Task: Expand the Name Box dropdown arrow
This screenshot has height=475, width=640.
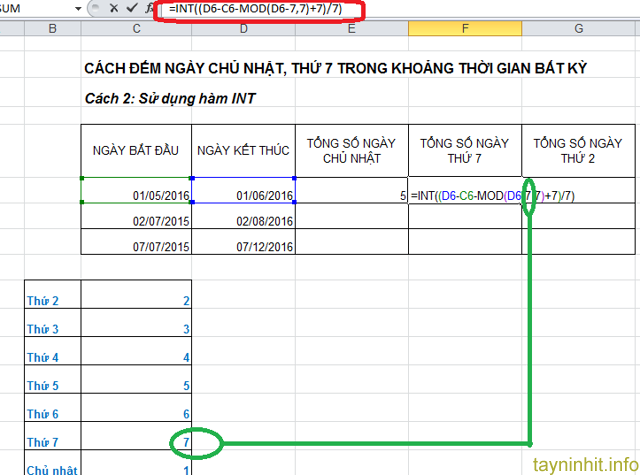Action: (x=78, y=8)
